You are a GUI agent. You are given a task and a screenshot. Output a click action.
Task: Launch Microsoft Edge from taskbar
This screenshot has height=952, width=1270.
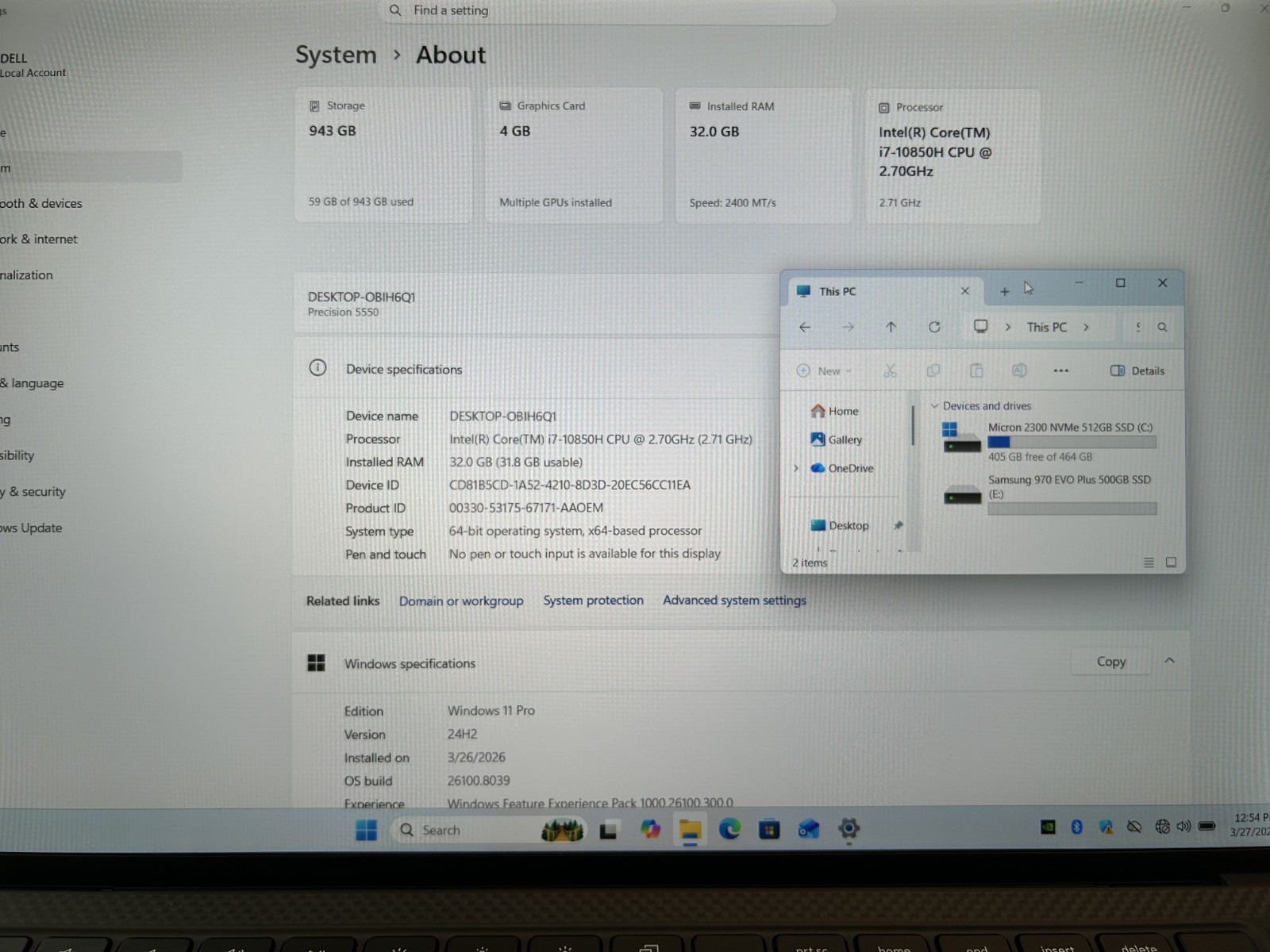tap(729, 829)
